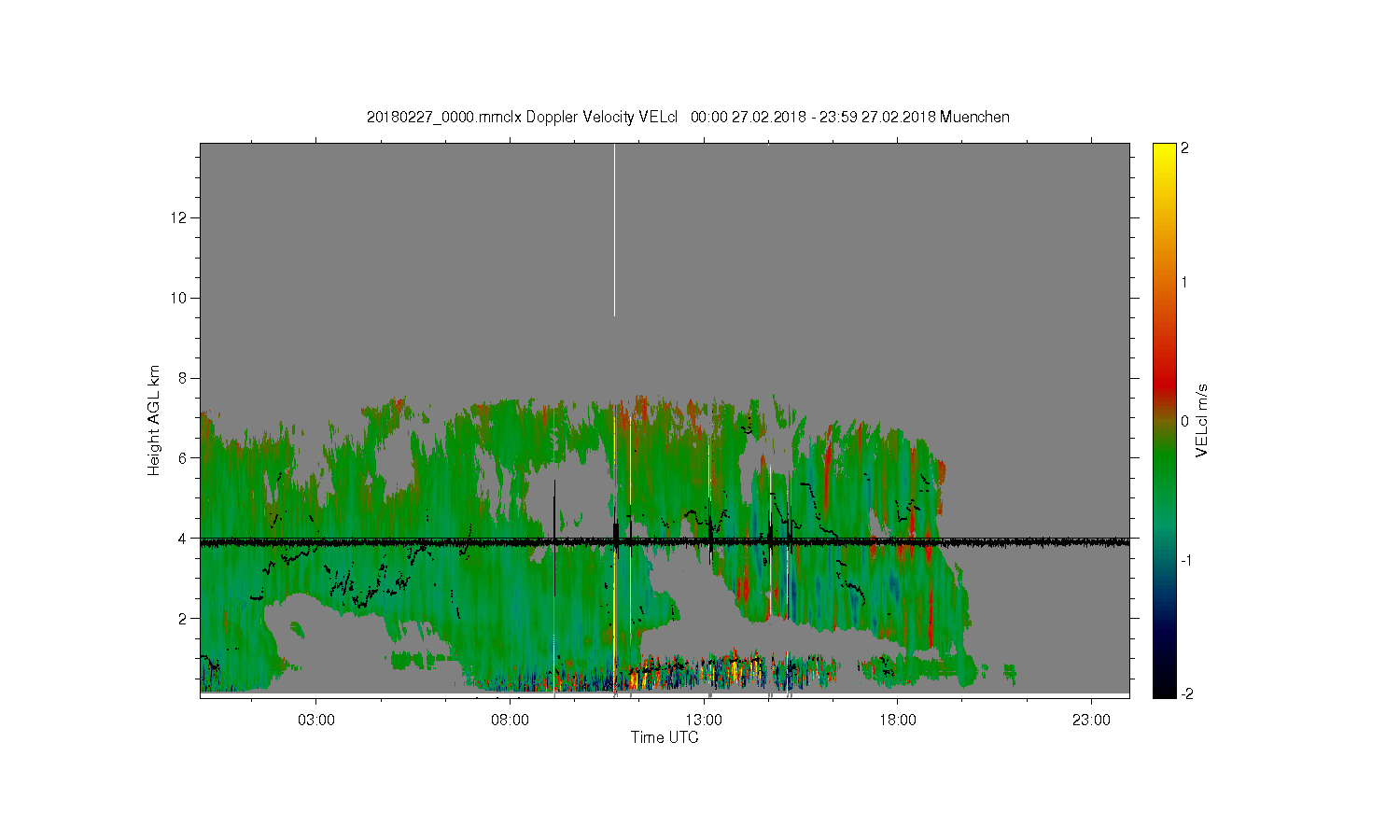Click "Doppler Velocity VELcl" in the plot title
Screen dimensions: 1400x840
click(602, 117)
